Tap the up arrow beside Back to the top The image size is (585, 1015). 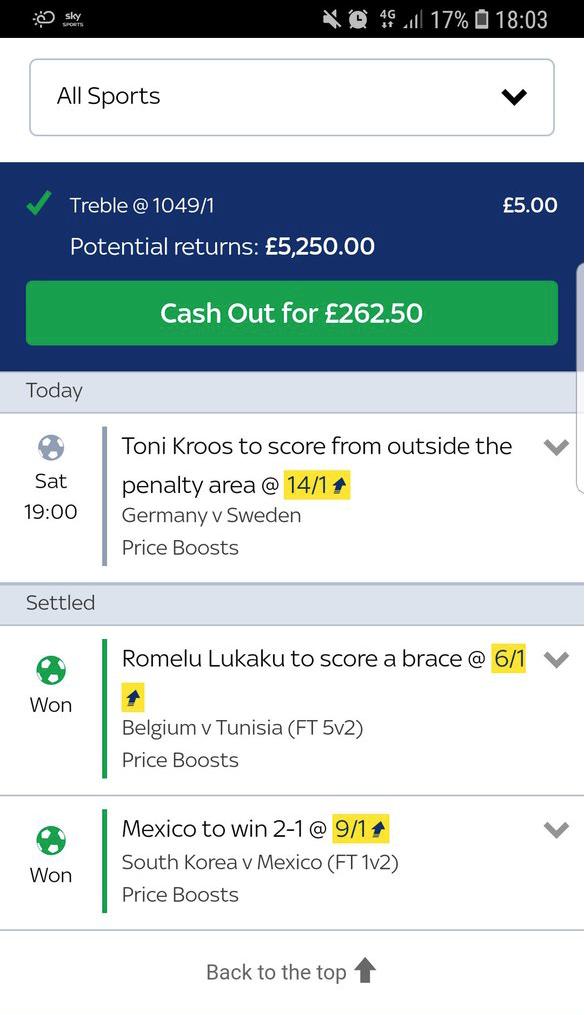[366, 970]
